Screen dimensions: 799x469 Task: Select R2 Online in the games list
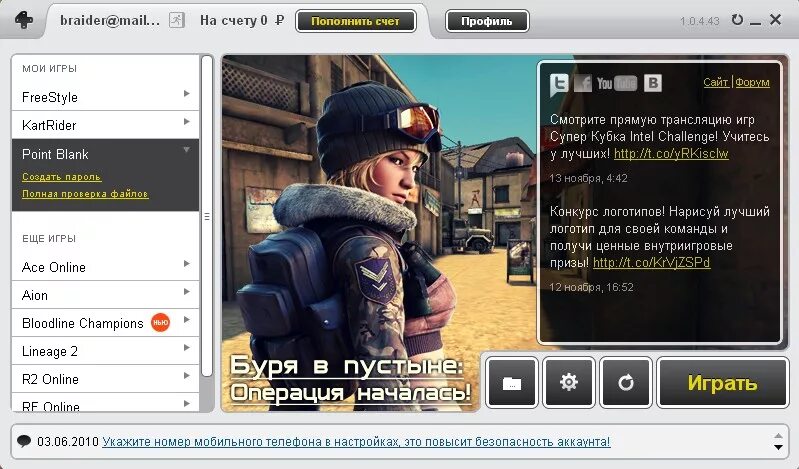pos(105,379)
